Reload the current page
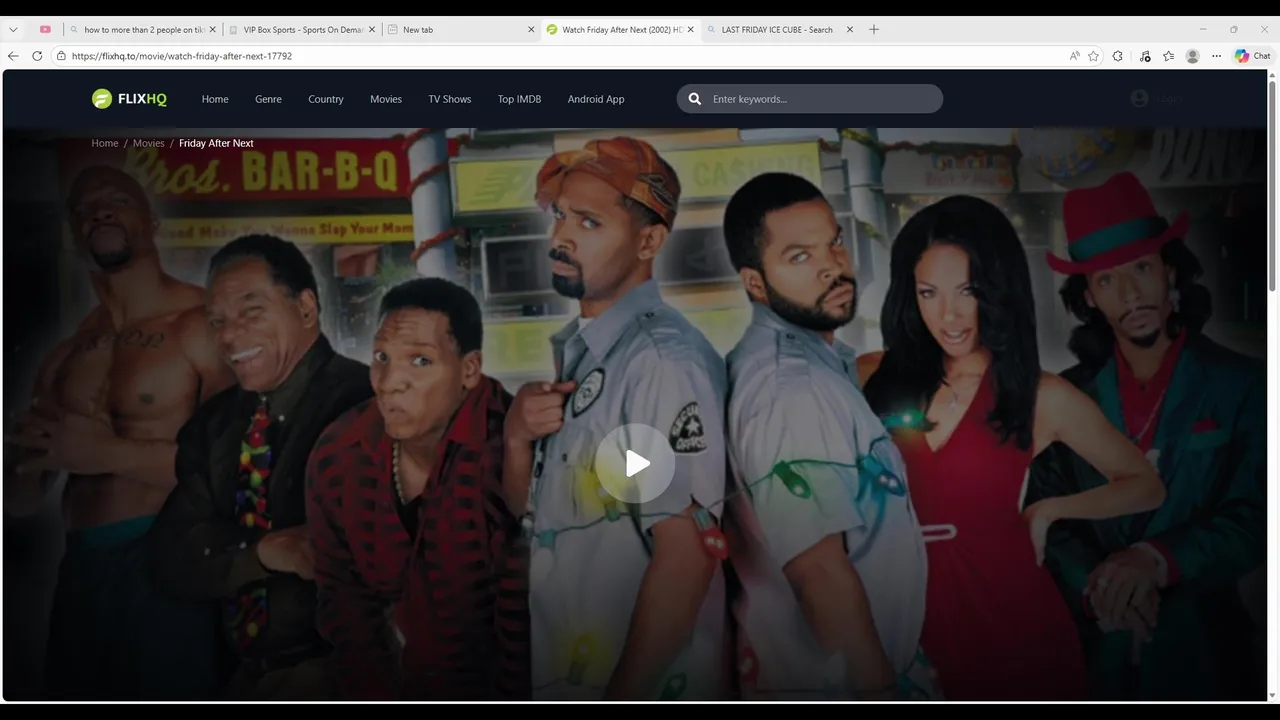Viewport: 1280px width, 720px height. 37,56
